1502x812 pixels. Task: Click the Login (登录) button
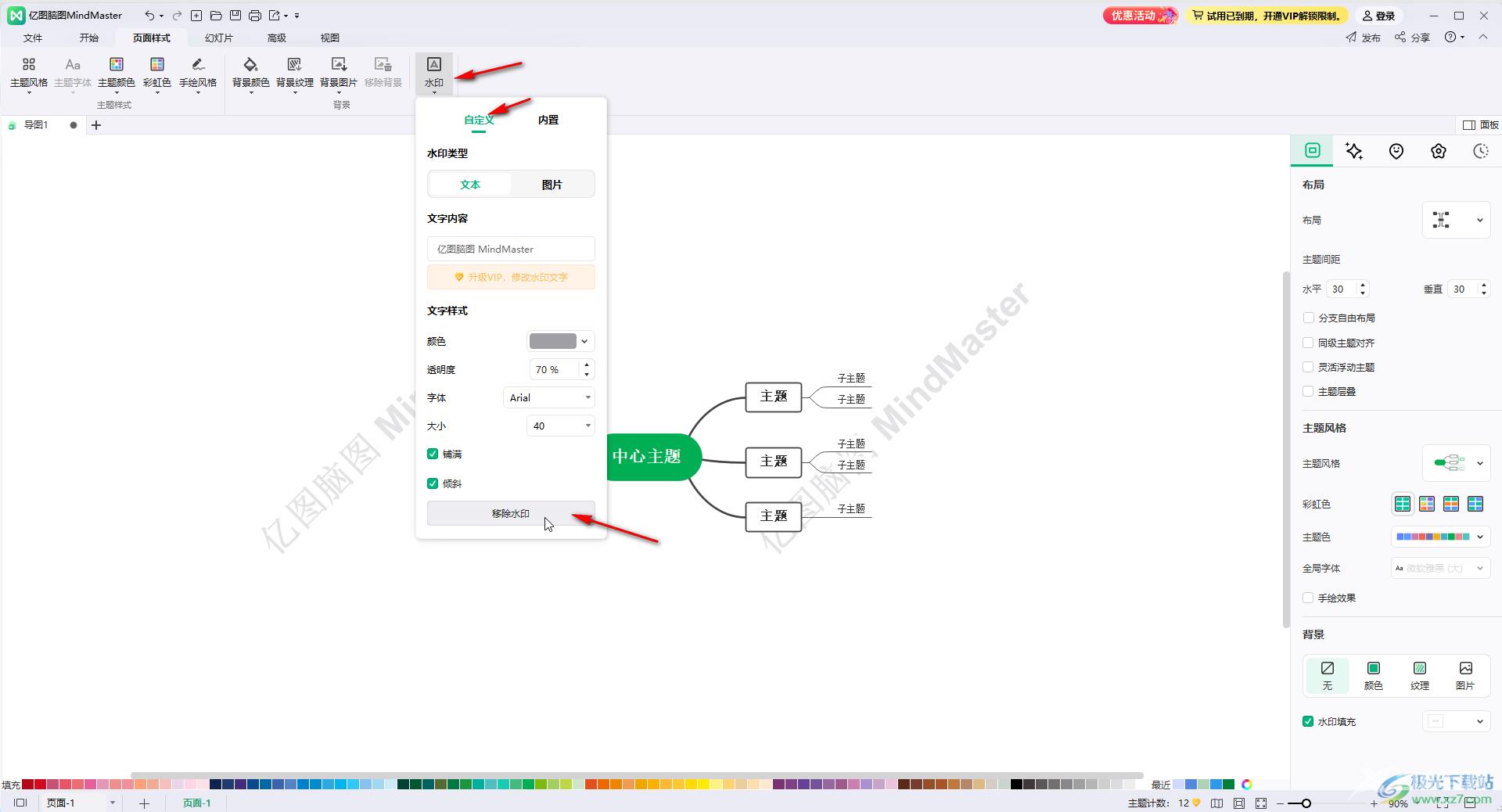[x=1379, y=16]
